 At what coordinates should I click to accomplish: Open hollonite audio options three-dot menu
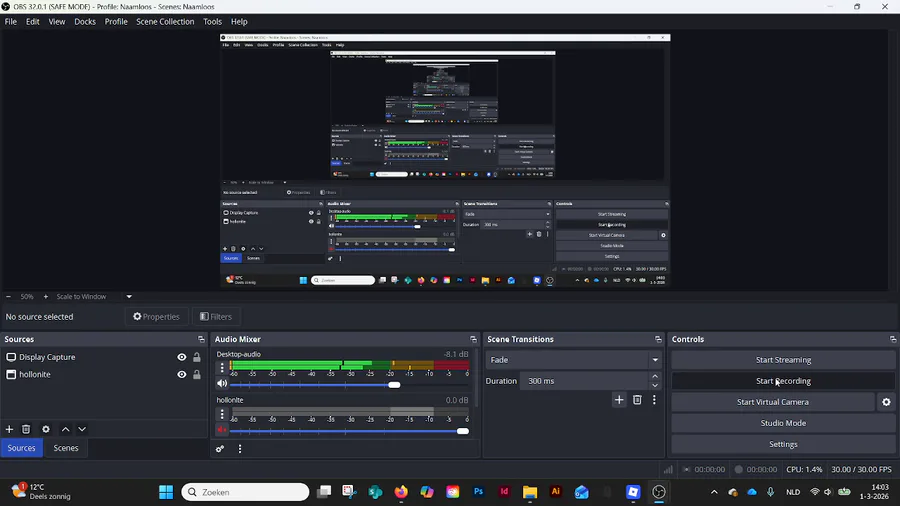click(222, 414)
